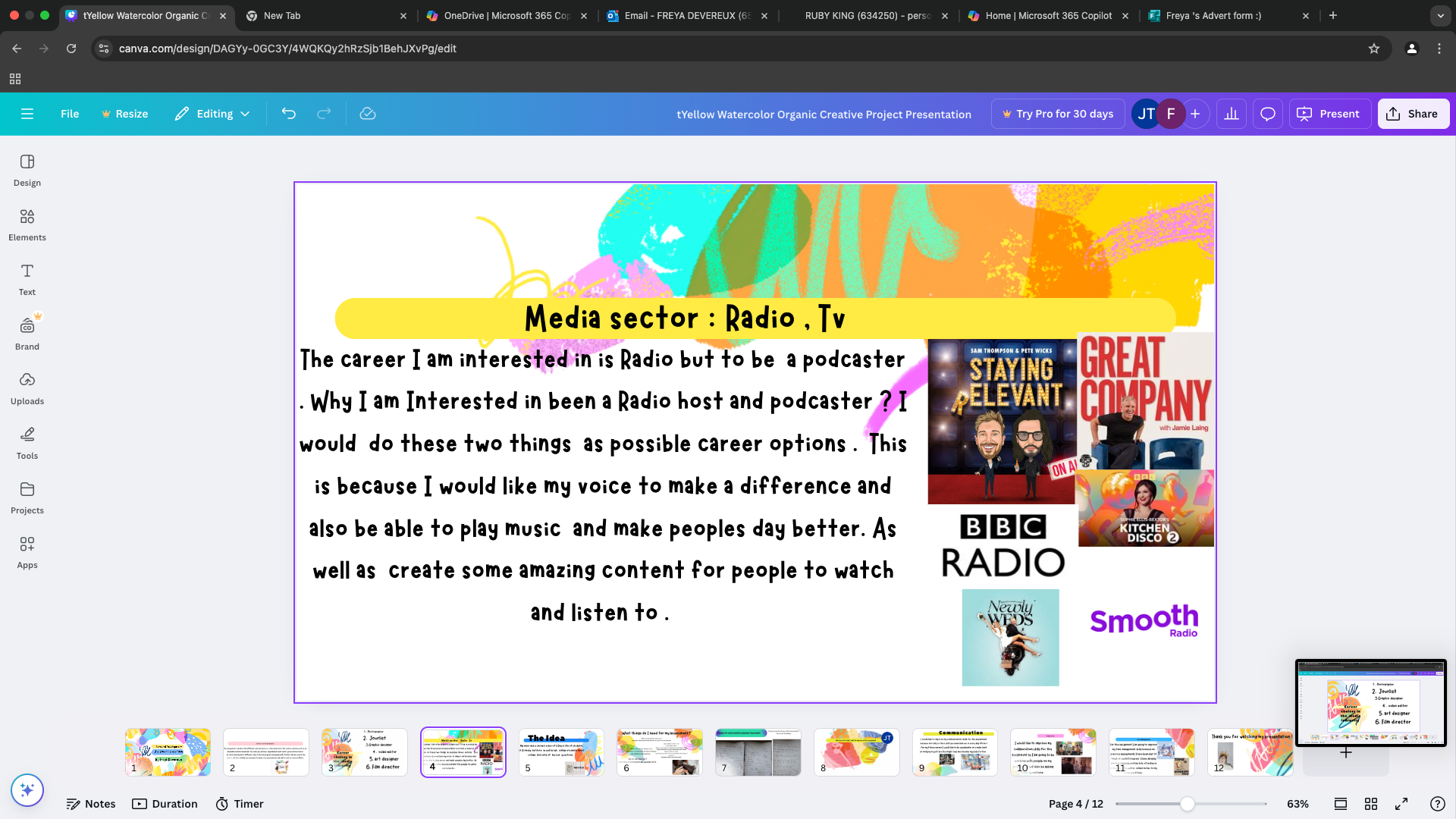Click Try Pro for 30 days

point(1058,114)
